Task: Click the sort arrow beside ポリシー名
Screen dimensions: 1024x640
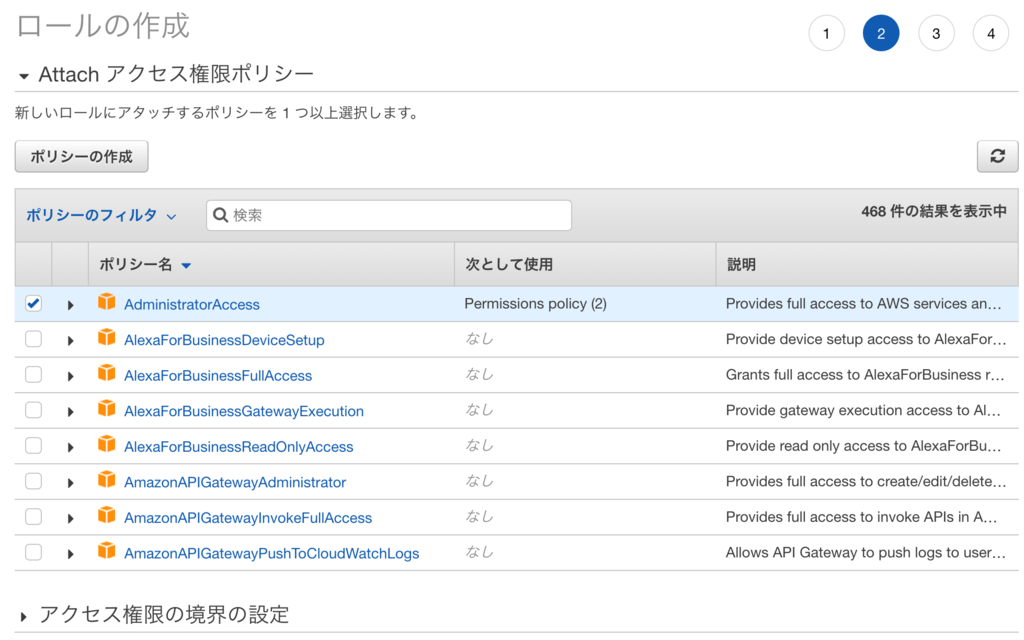Action: pyautogui.click(x=186, y=265)
